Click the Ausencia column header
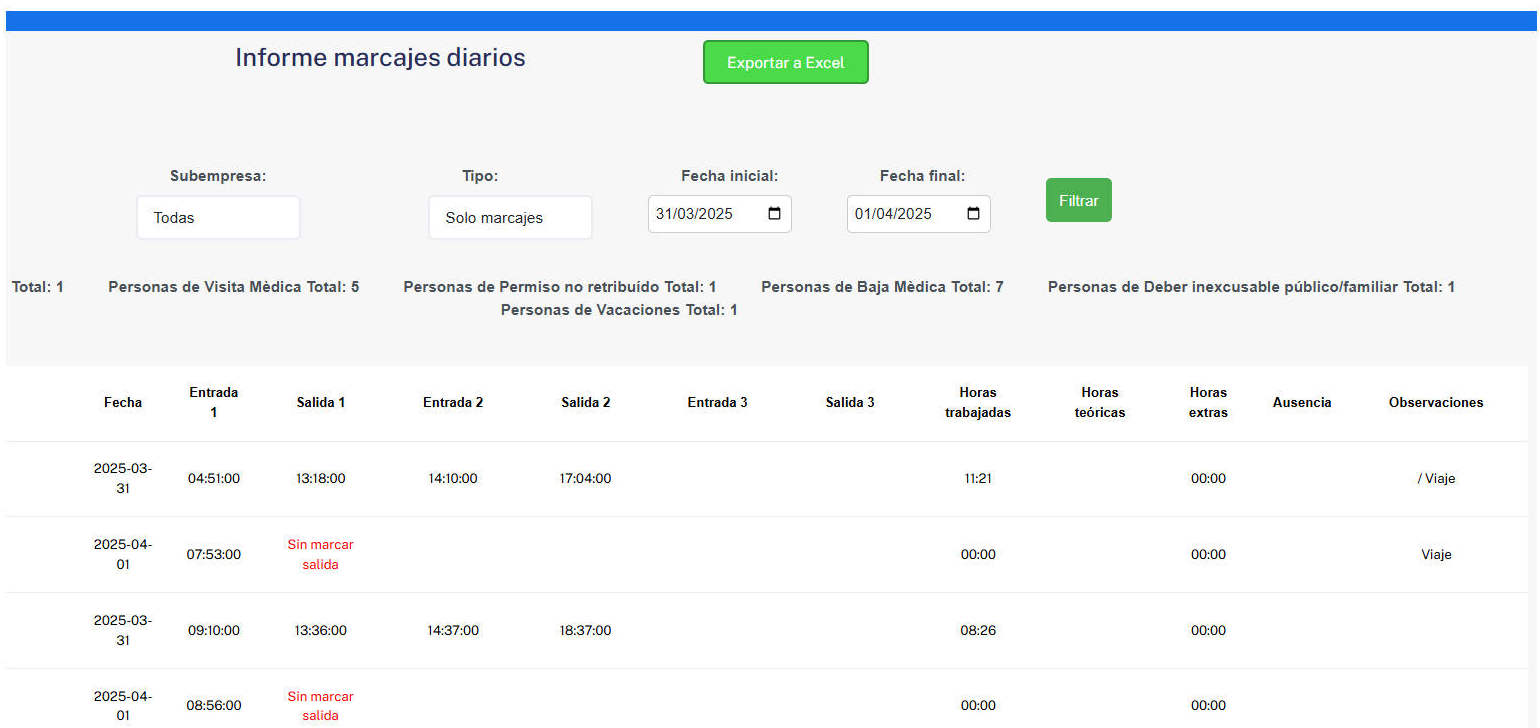This screenshot has height=728, width=1540. [x=1302, y=402]
